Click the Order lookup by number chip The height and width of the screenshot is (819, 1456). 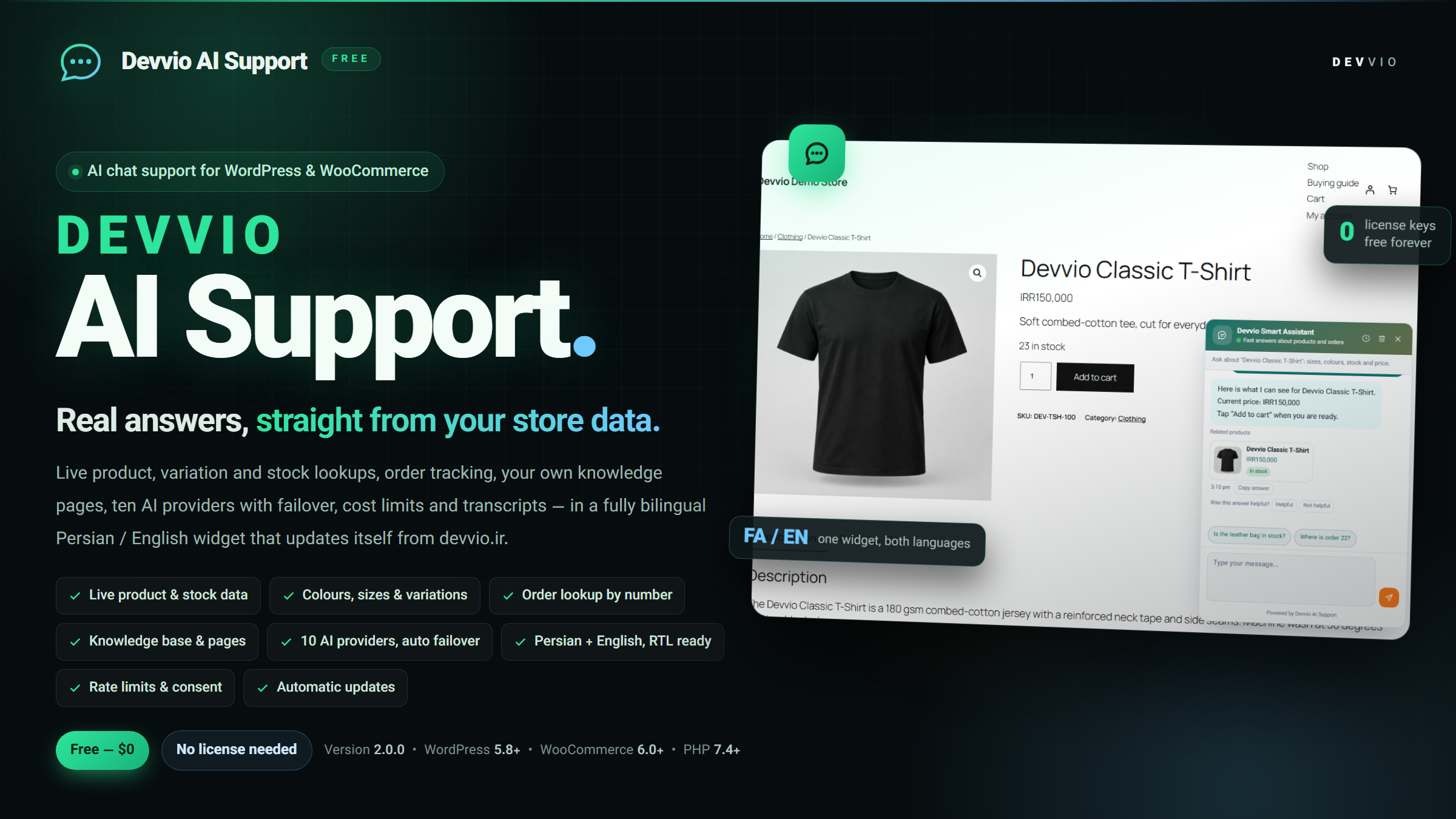587,595
